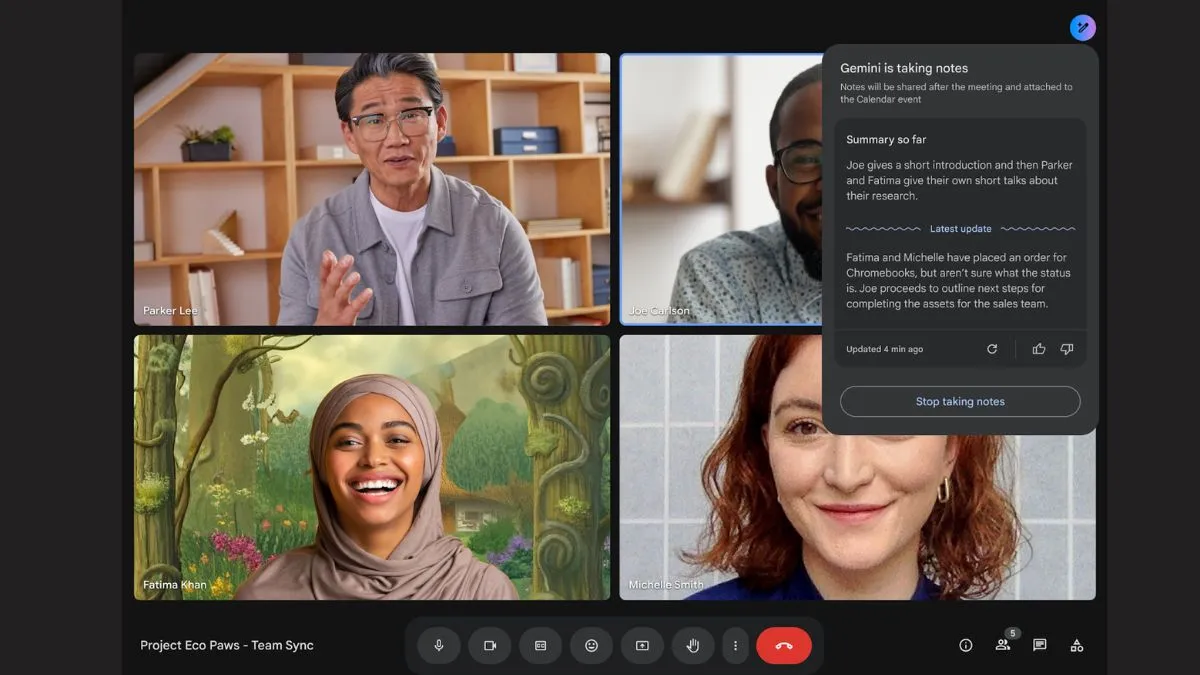
Task: Open the in-call chat panel
Action: [x=1039, y=645]
